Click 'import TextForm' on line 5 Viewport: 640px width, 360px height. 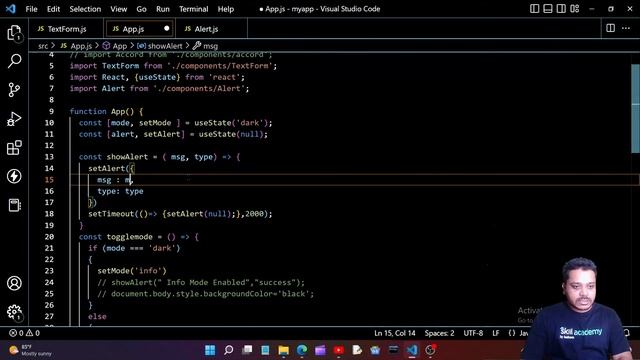(104, 66)
